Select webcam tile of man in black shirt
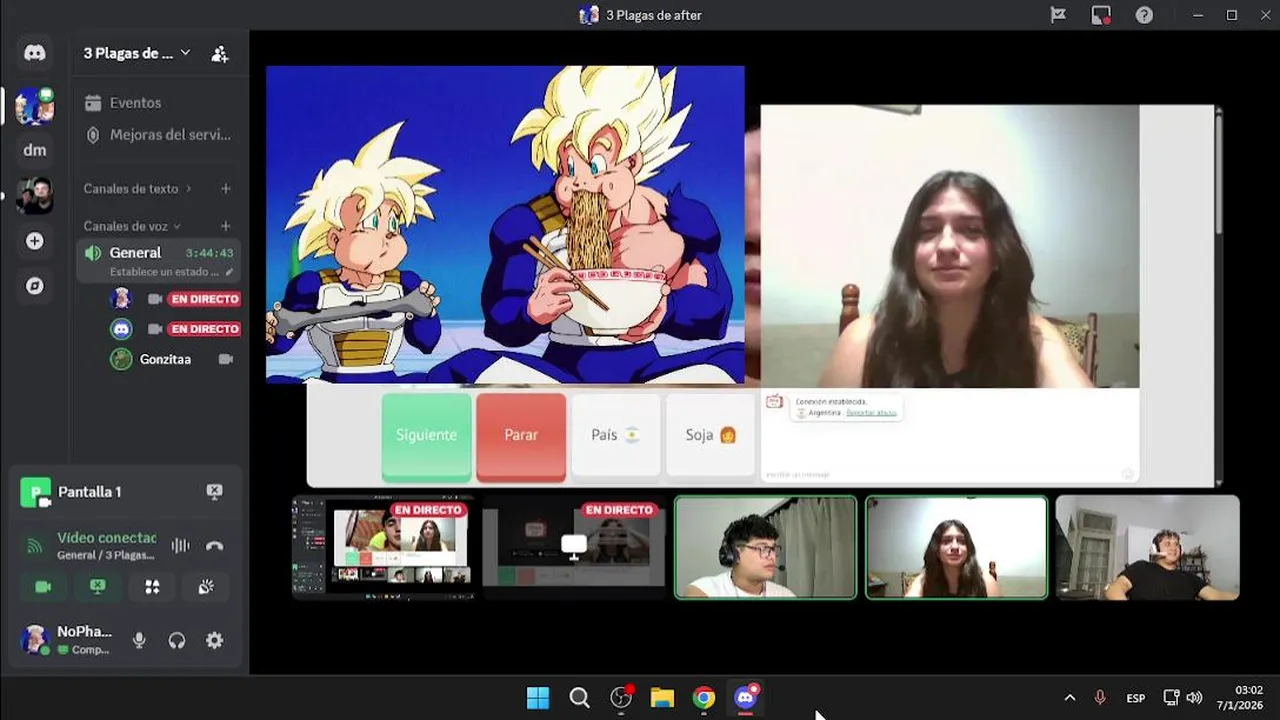 click(x=1148, y=548)
